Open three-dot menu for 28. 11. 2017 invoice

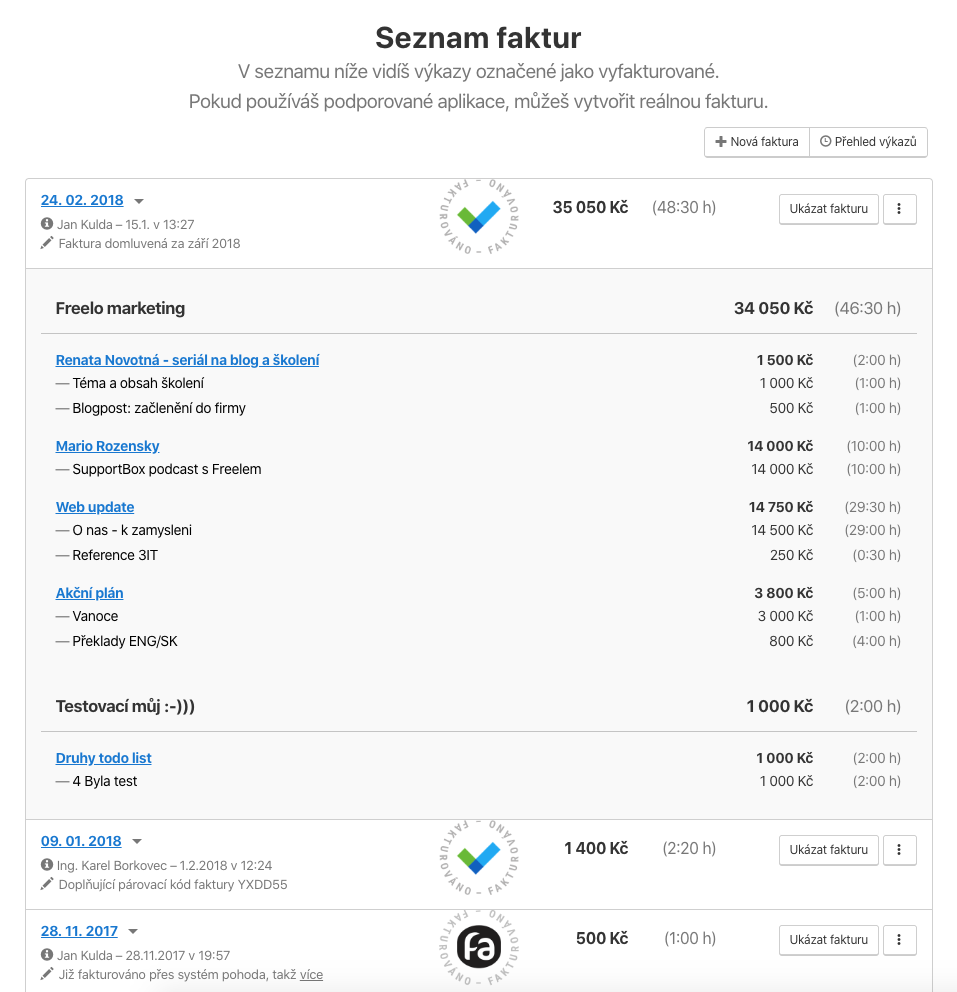click(899, 940)
